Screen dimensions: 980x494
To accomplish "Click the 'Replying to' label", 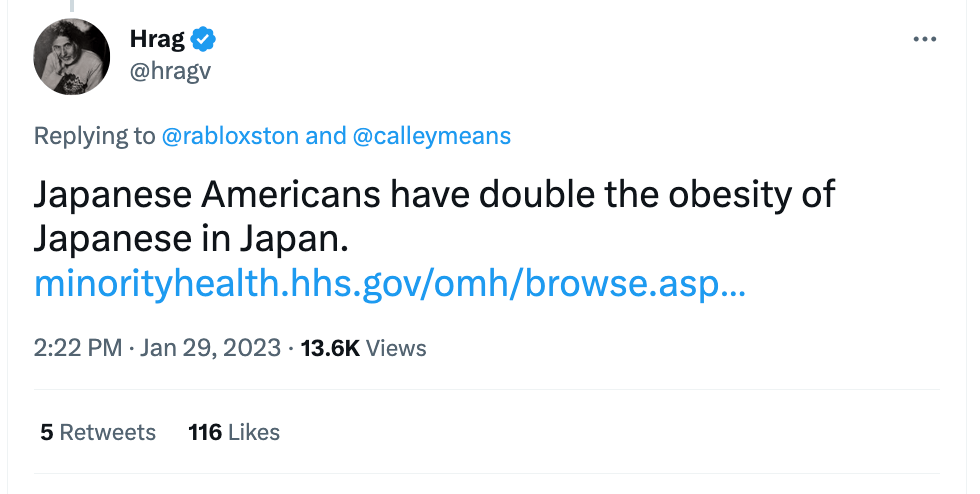I will pos(94,136).
